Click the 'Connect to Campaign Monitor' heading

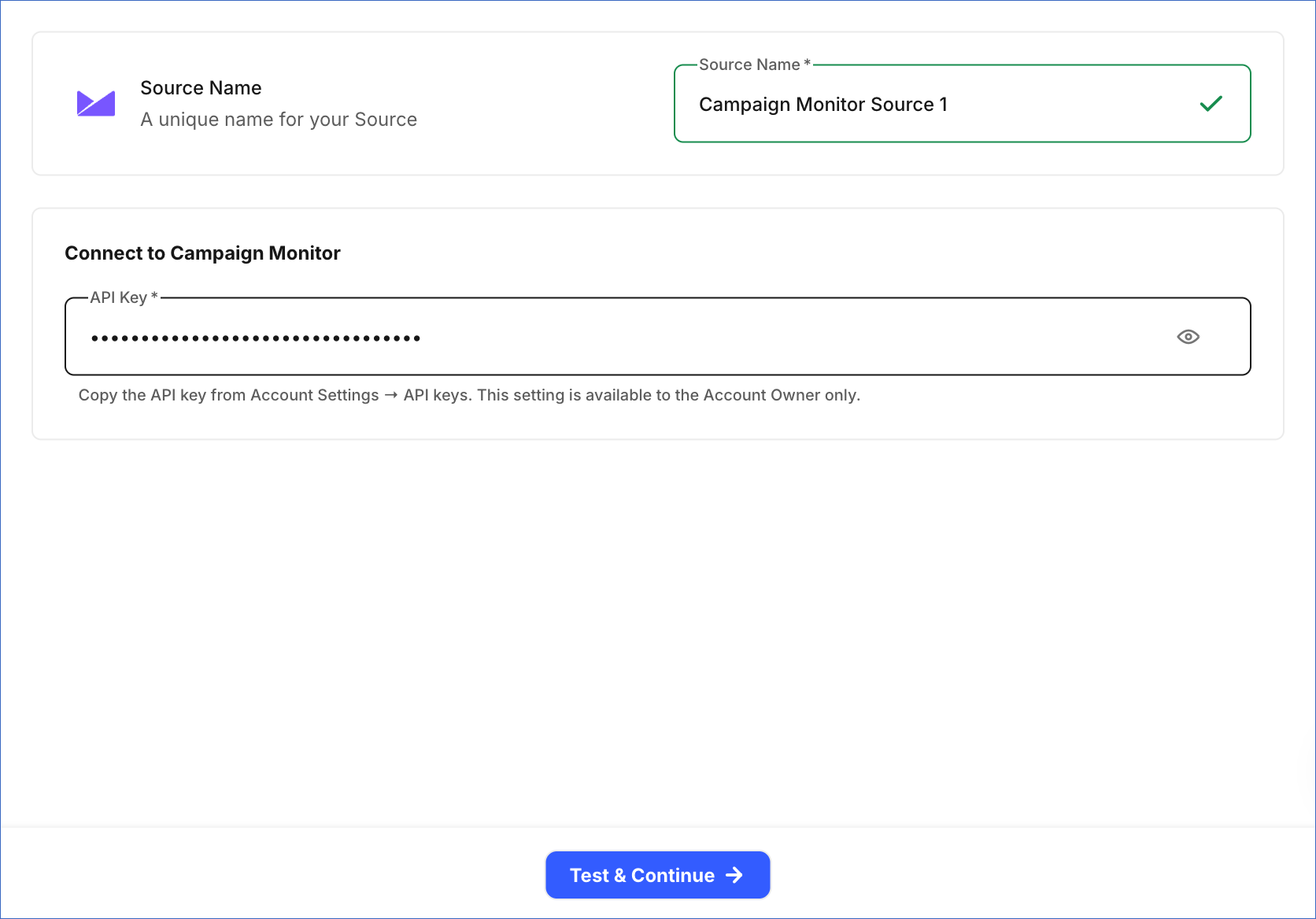tap(202, 253)
